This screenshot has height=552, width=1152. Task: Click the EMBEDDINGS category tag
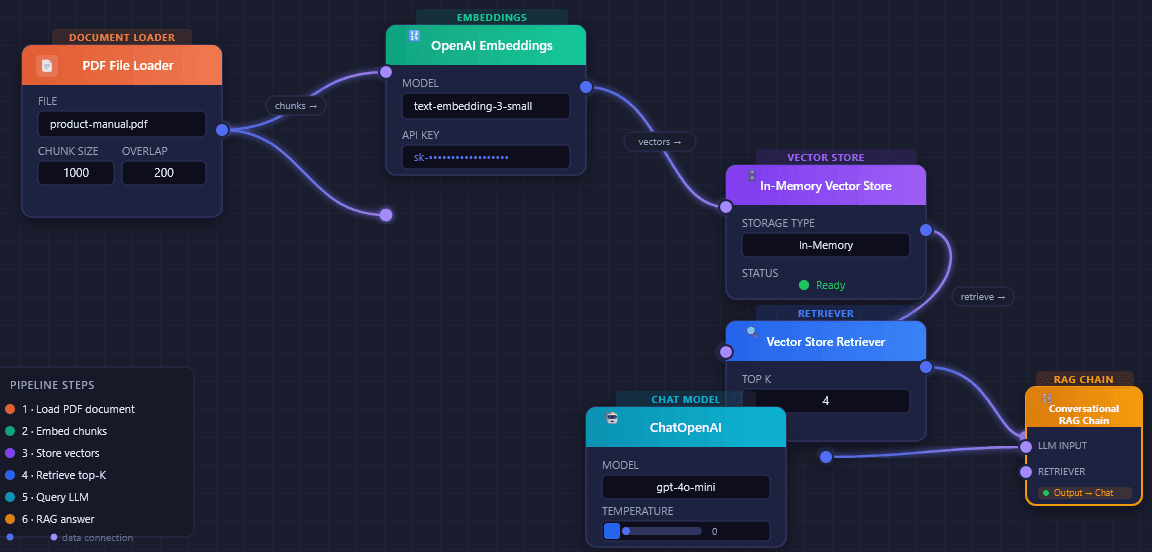click(492, 17)
